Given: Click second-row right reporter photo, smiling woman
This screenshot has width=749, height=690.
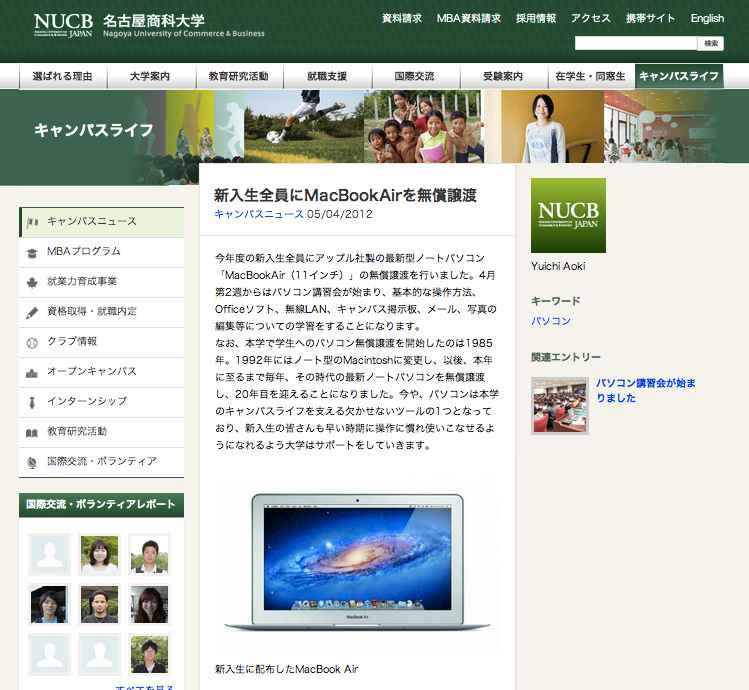Looking at the screenshot, I should pos(150,604).
